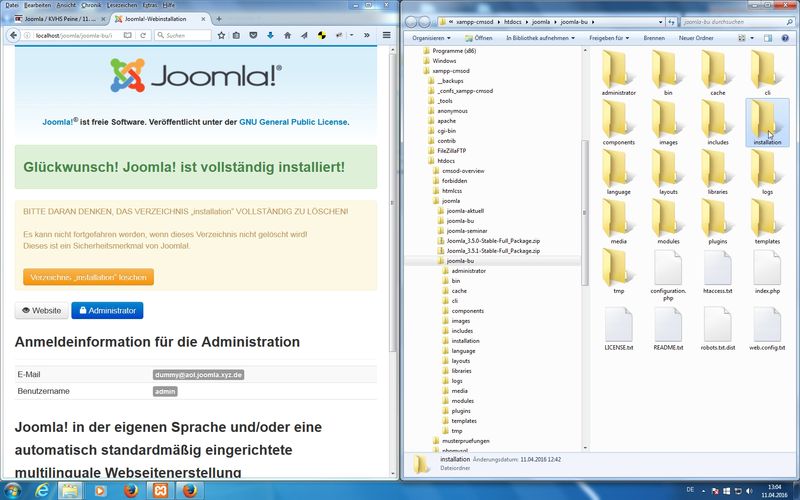Open the Administrator button
Viewport: 800px width, 500px height.
(x=107, y=310)
